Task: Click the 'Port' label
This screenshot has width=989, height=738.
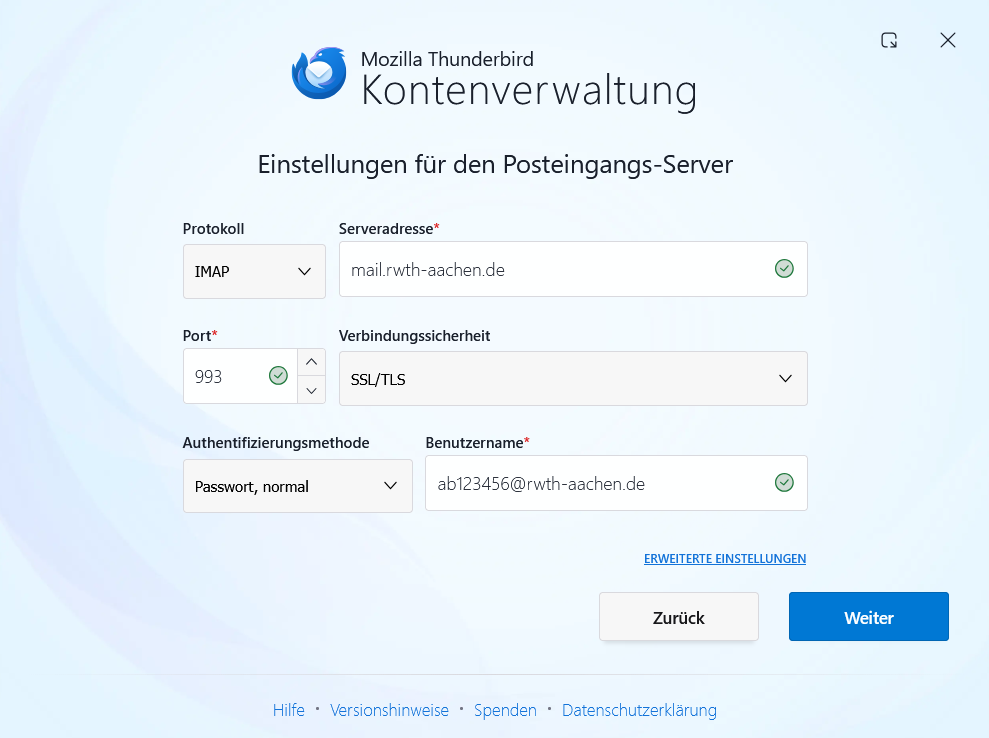Action: [x=197, y=336]
